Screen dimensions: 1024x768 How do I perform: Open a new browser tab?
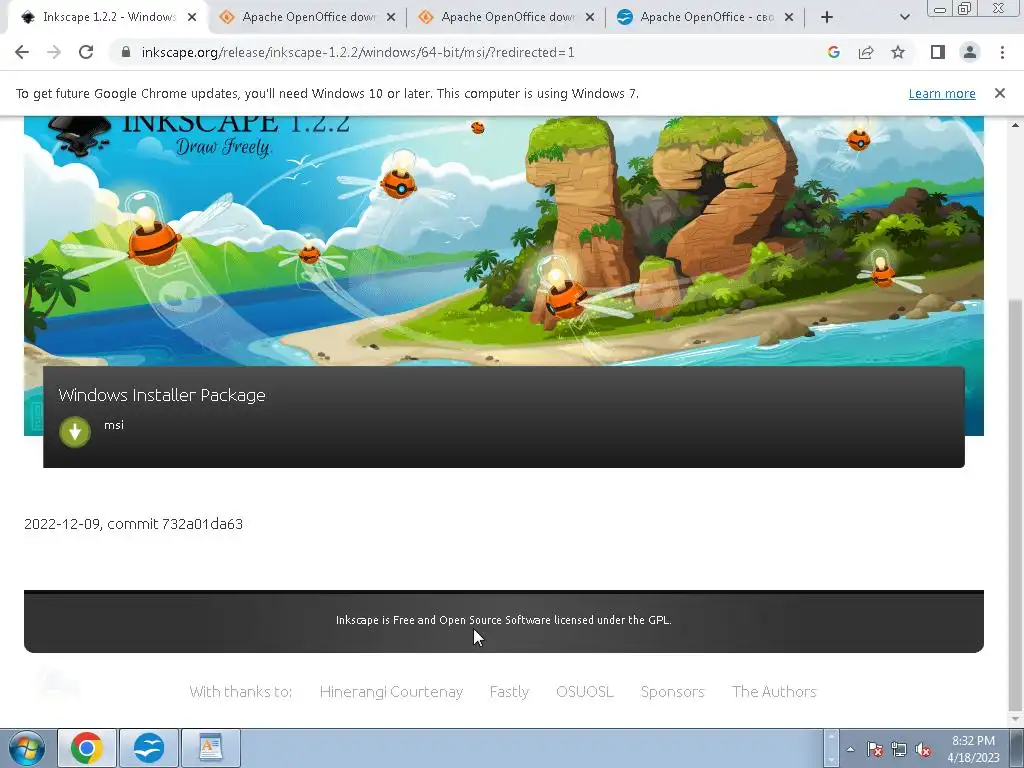(827, 17)
